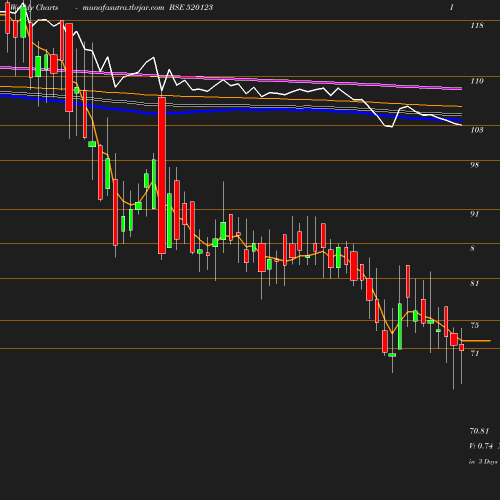The image size is (500, 500).
Task: Click the "91" price axis label
Action: [474, 214]
